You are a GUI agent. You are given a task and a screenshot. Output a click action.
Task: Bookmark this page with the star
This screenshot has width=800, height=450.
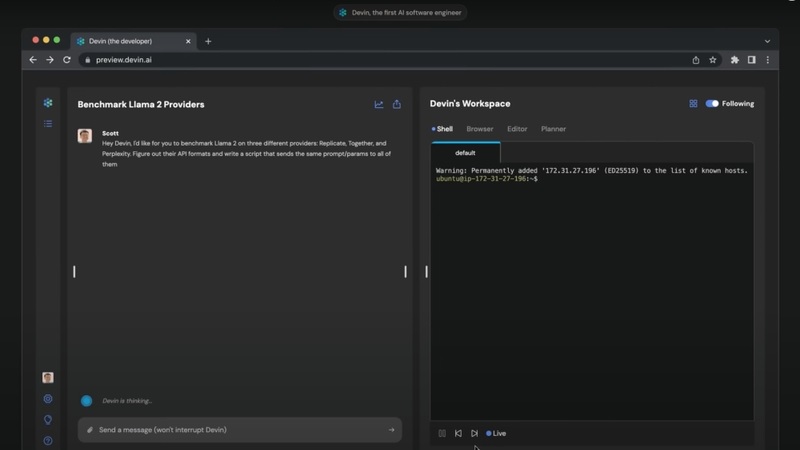tap(713, 60)
